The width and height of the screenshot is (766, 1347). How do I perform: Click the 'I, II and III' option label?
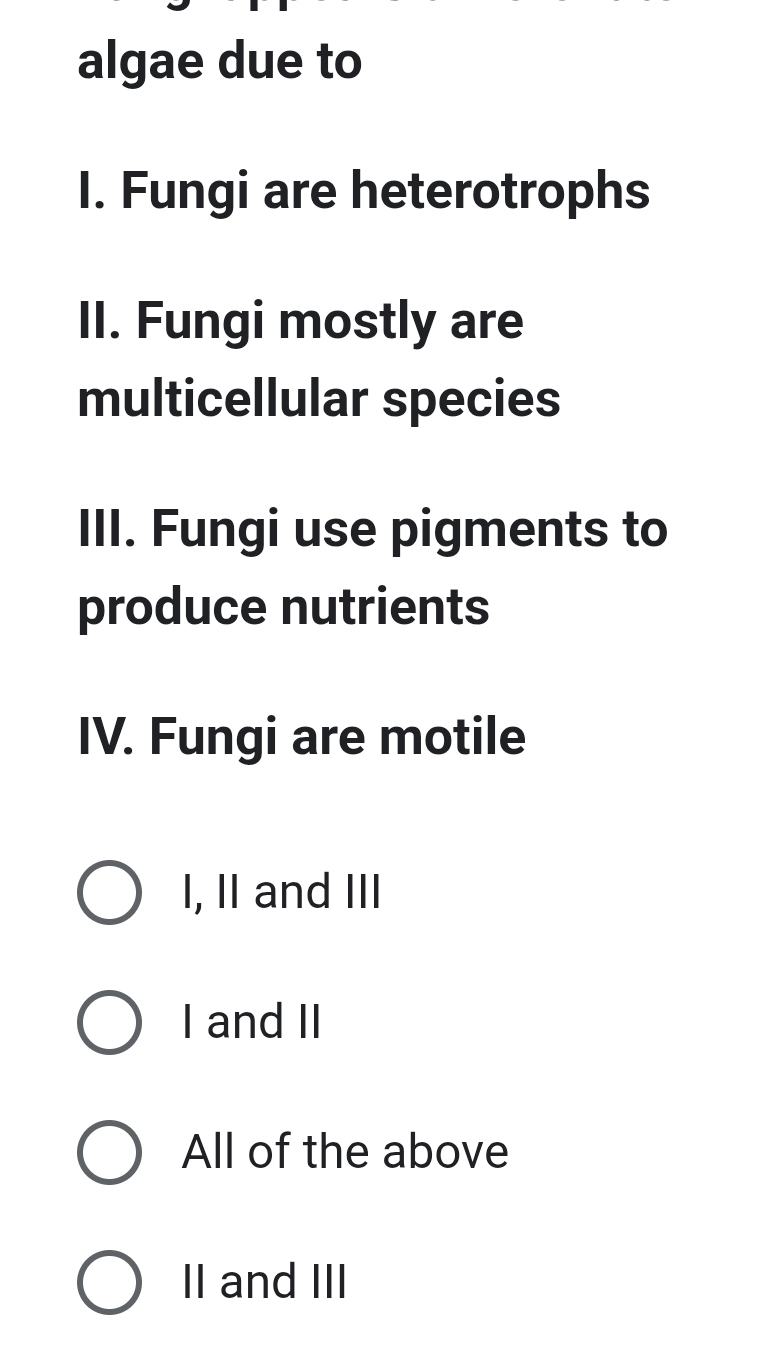pyautogui.click(x=281, y=892)
